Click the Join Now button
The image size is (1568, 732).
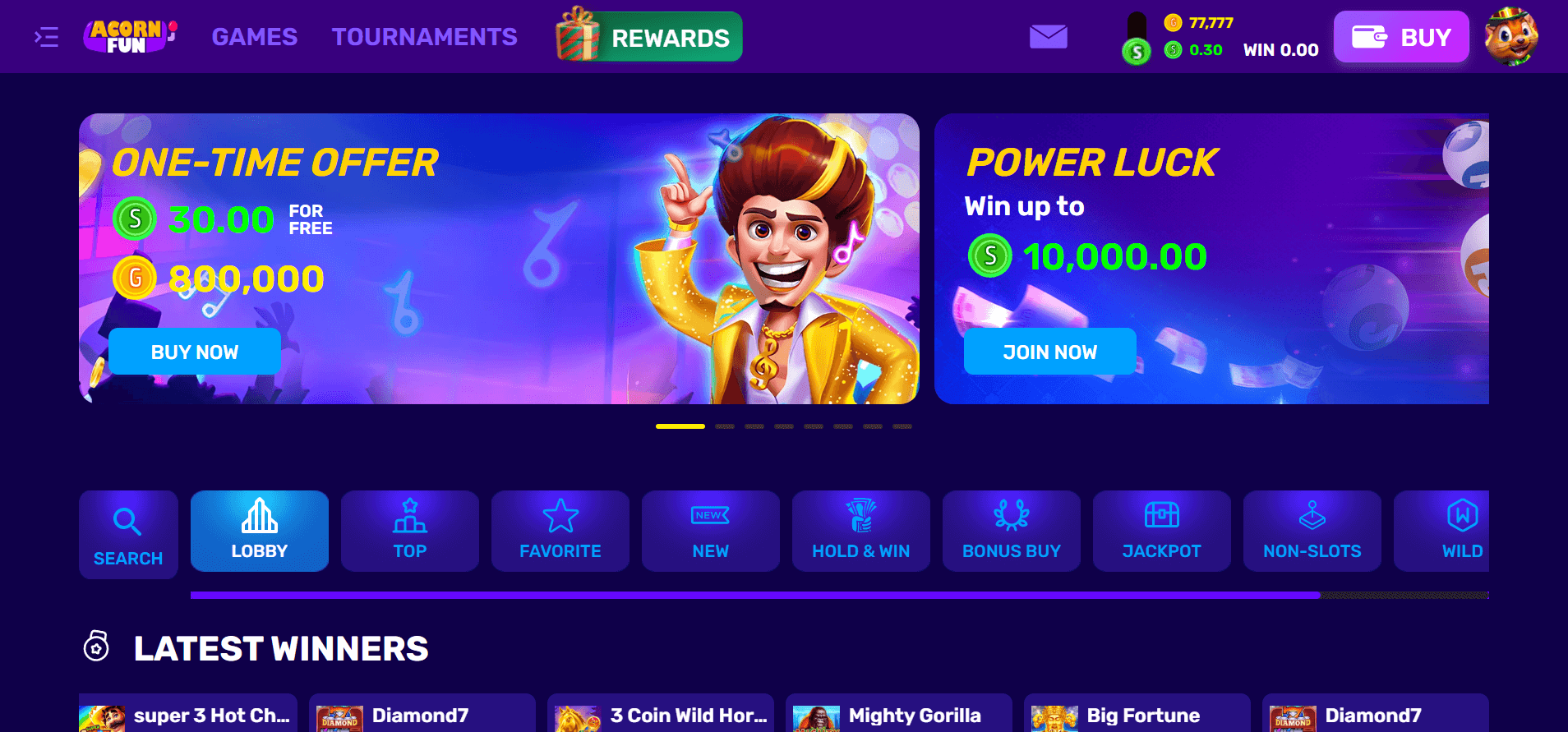point(1050,352)
